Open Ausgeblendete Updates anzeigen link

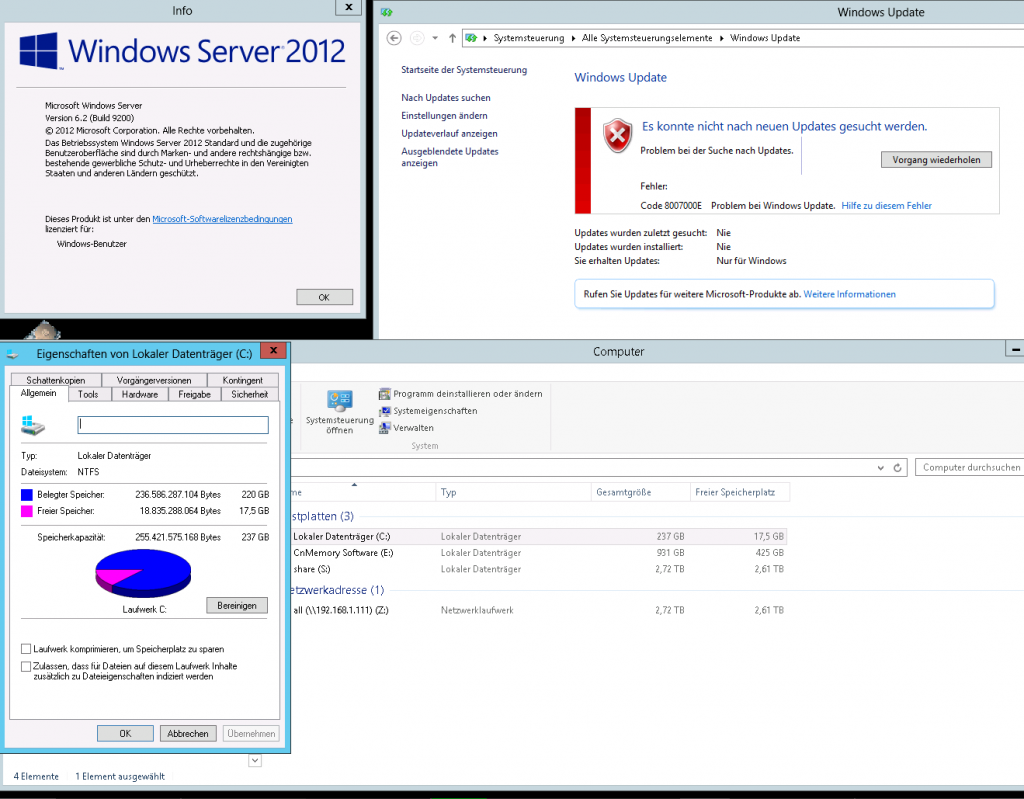(x=450, y=157)
